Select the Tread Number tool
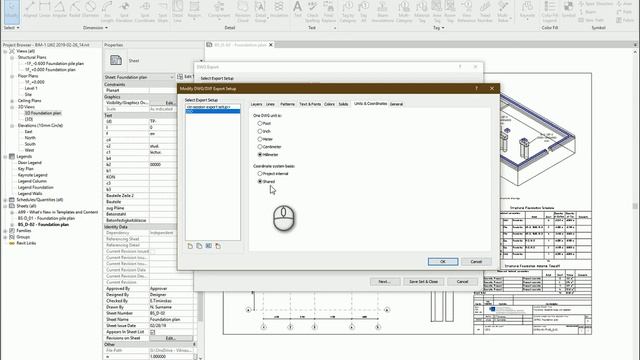 485,11
